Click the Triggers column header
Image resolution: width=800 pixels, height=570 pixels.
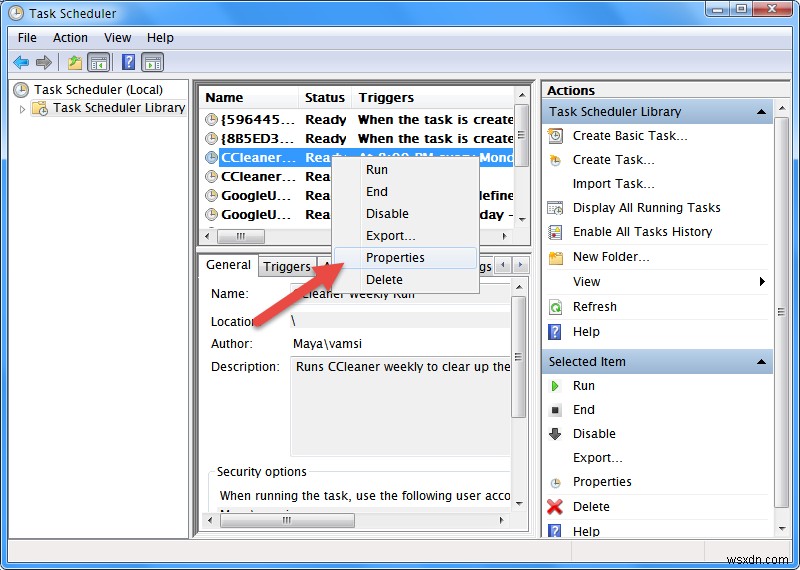pyautogui.click(x=433, y=97)
